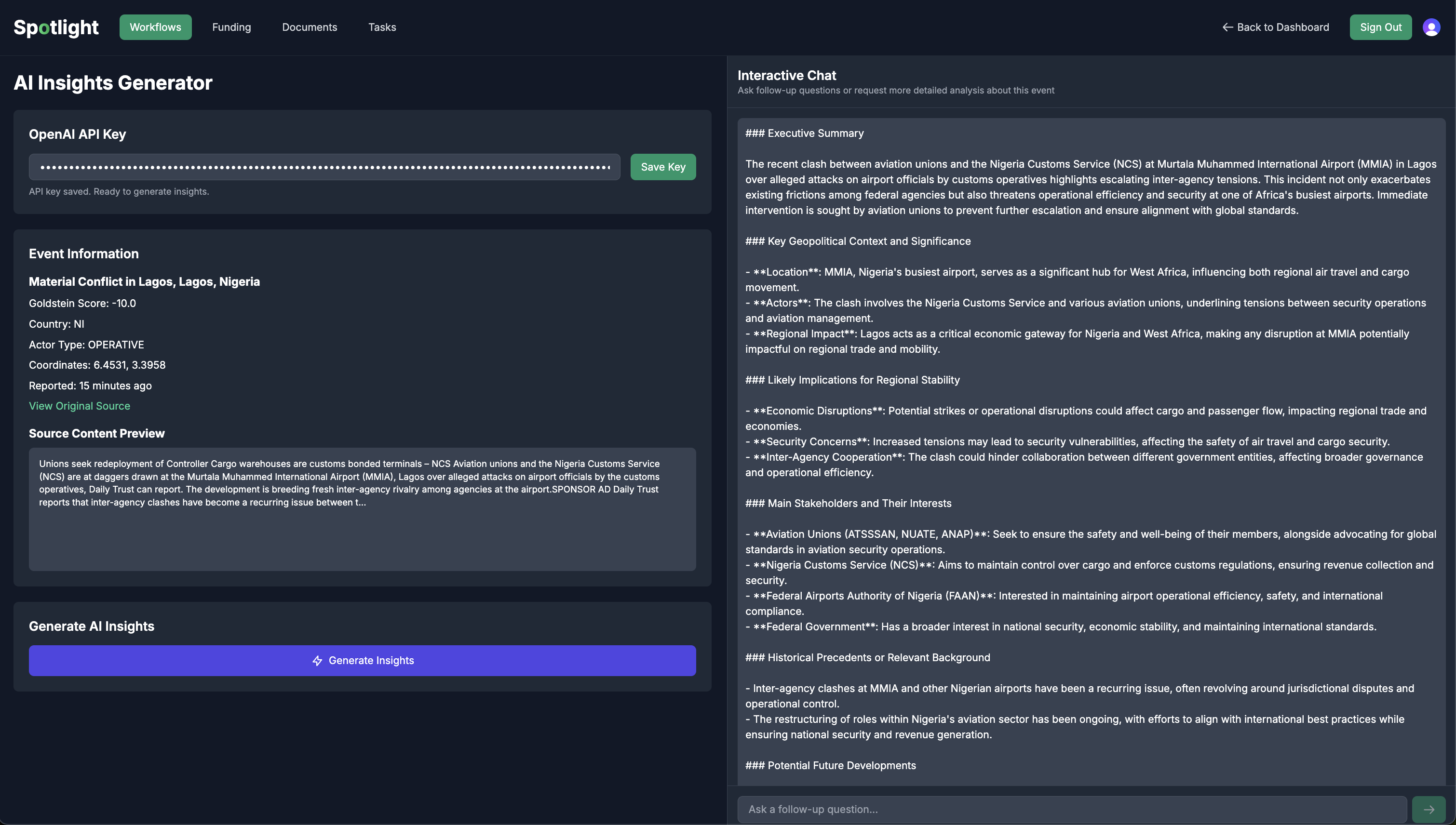Screen dimensions: 1456x825
Task: Send the follow-up question with the arrow button
Action: 1428,809
